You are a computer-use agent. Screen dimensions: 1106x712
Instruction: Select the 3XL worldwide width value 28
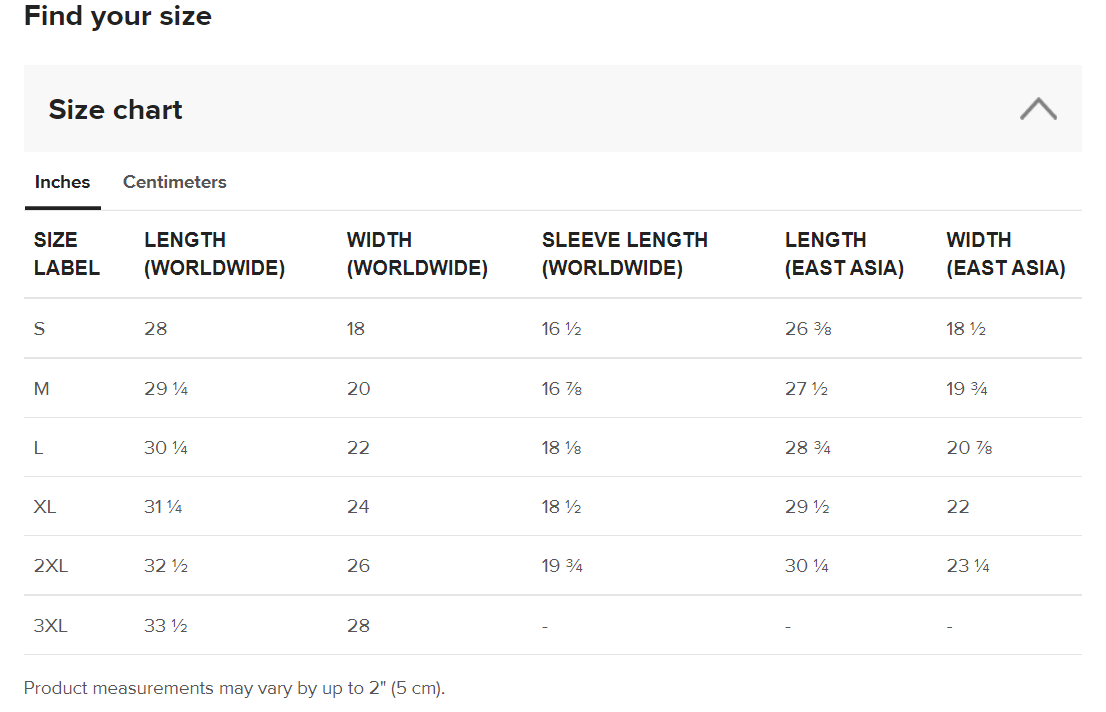[x=358, y=626]
